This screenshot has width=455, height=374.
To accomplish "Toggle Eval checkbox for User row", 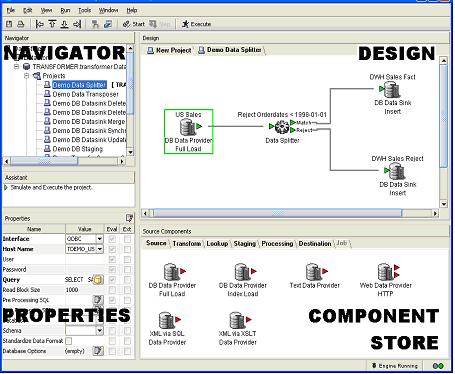I will click(112, 259).
